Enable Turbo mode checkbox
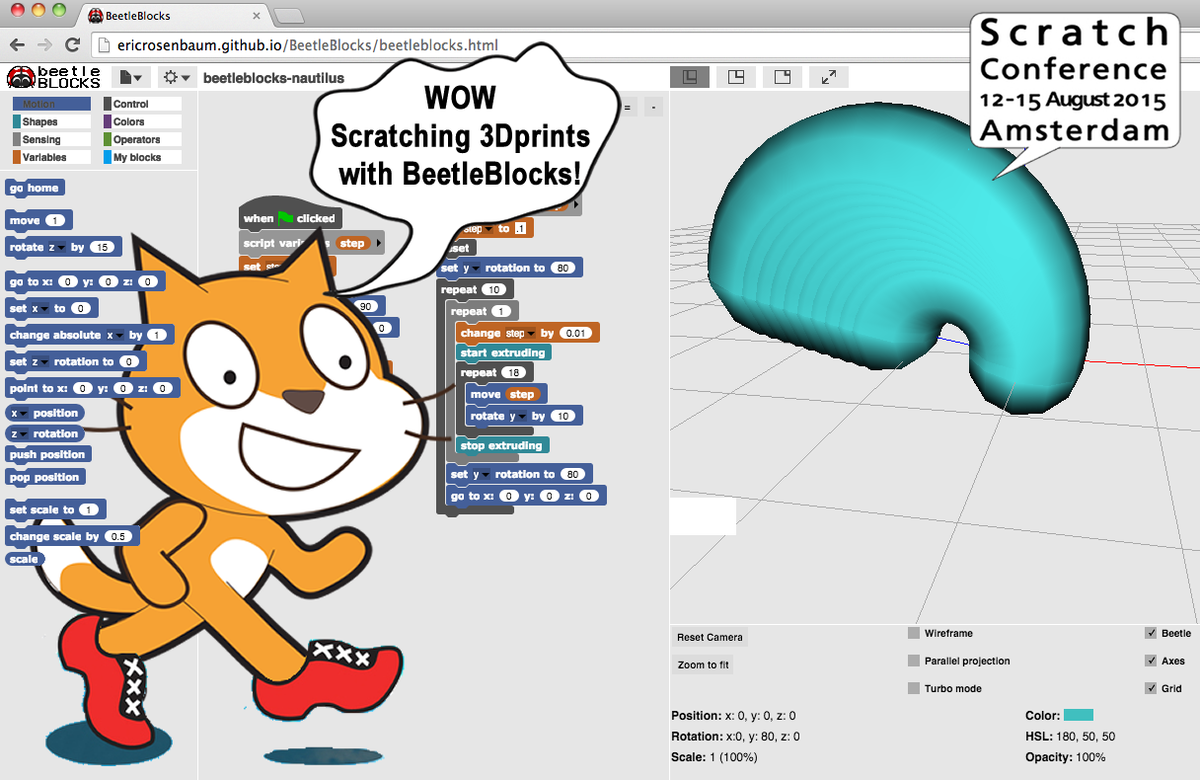This screenshot has width=1200, height=780. tap(914, 688)
